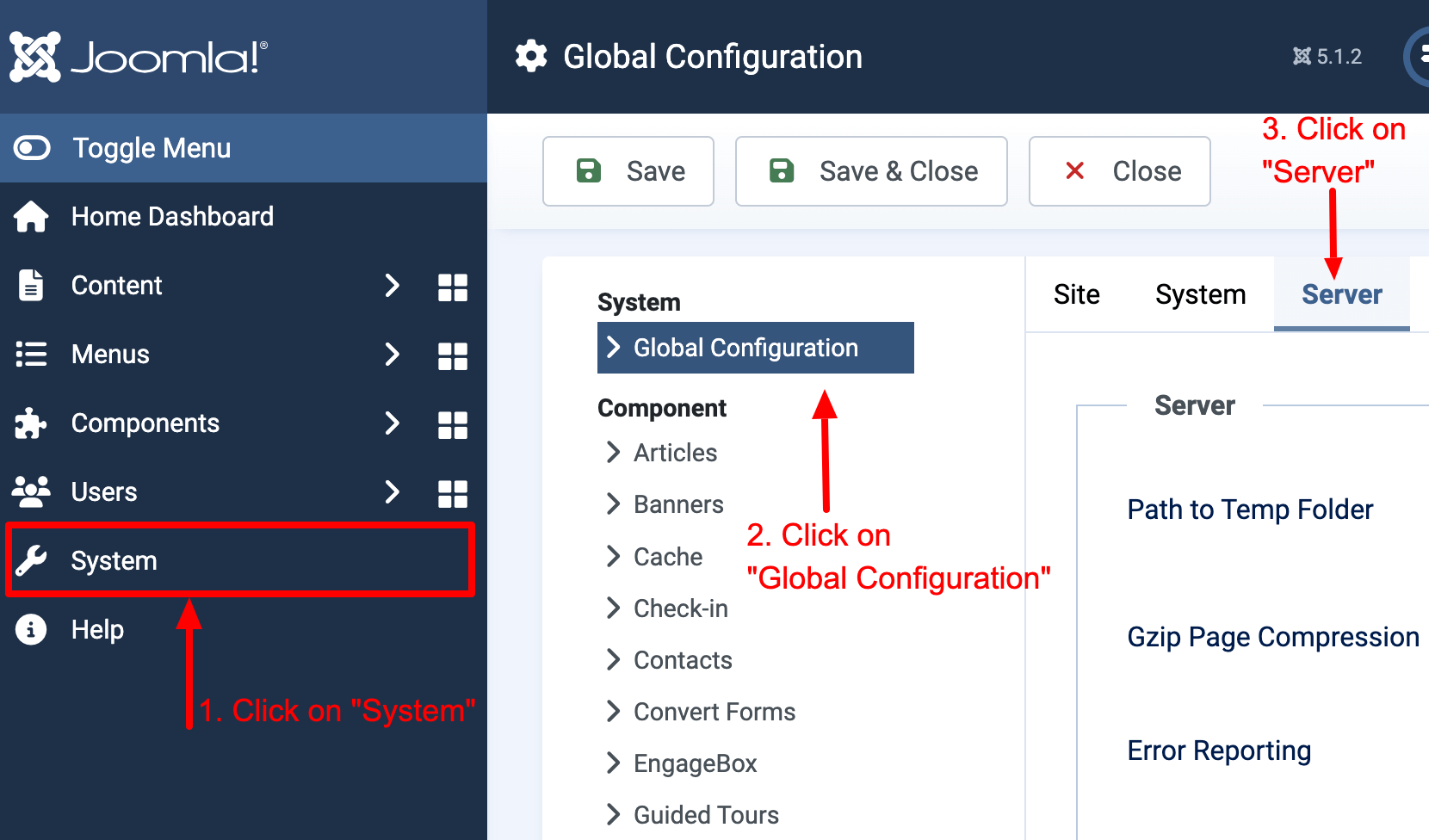Click the chevron beside Guided Tours
Screen dimensions: 1429x840
point(613,814)
